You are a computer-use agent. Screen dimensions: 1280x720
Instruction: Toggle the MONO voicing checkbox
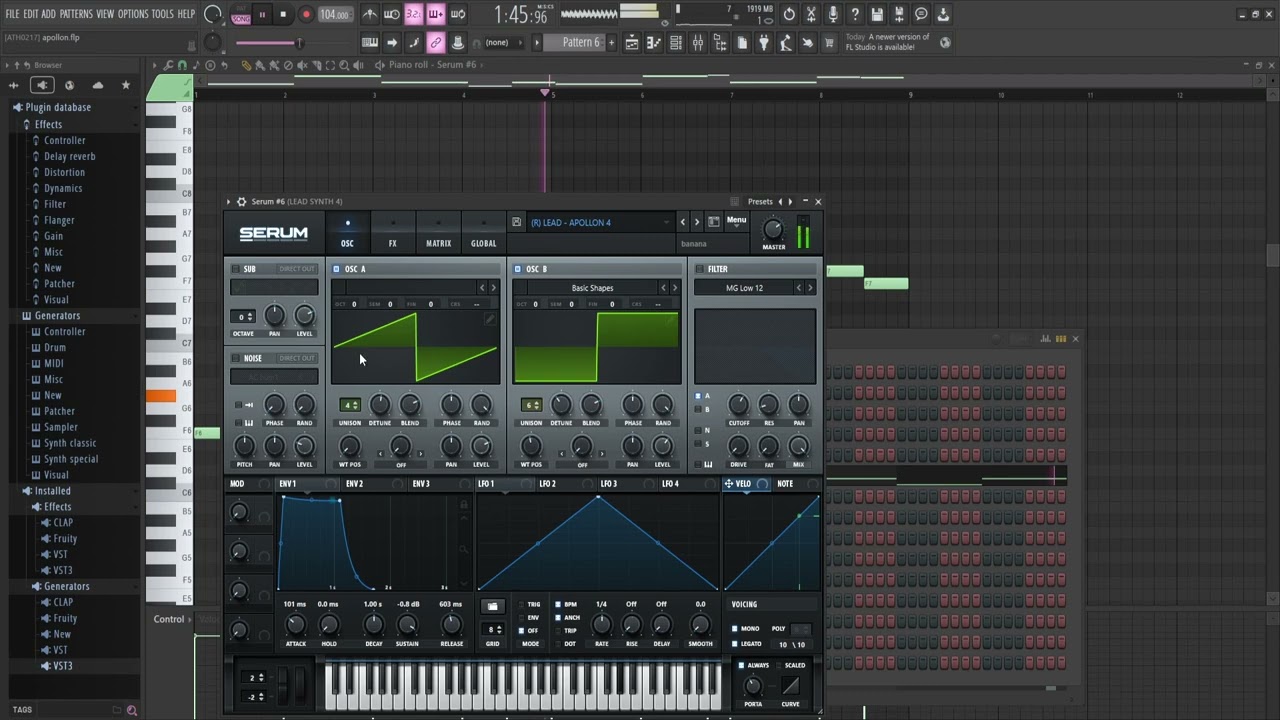[734, 629]
